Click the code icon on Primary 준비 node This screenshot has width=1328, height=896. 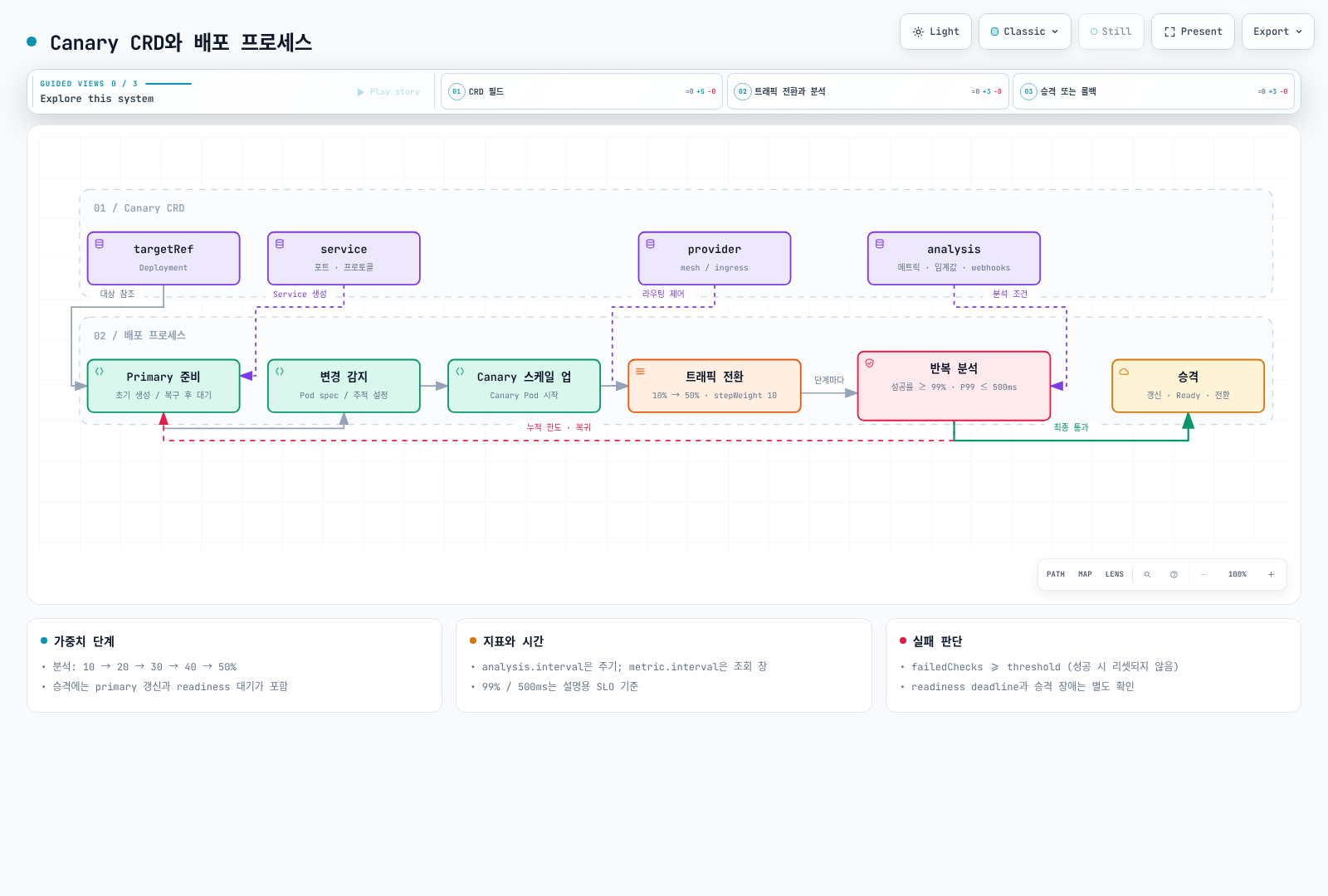pyautogui.click(x=100, y=372)
